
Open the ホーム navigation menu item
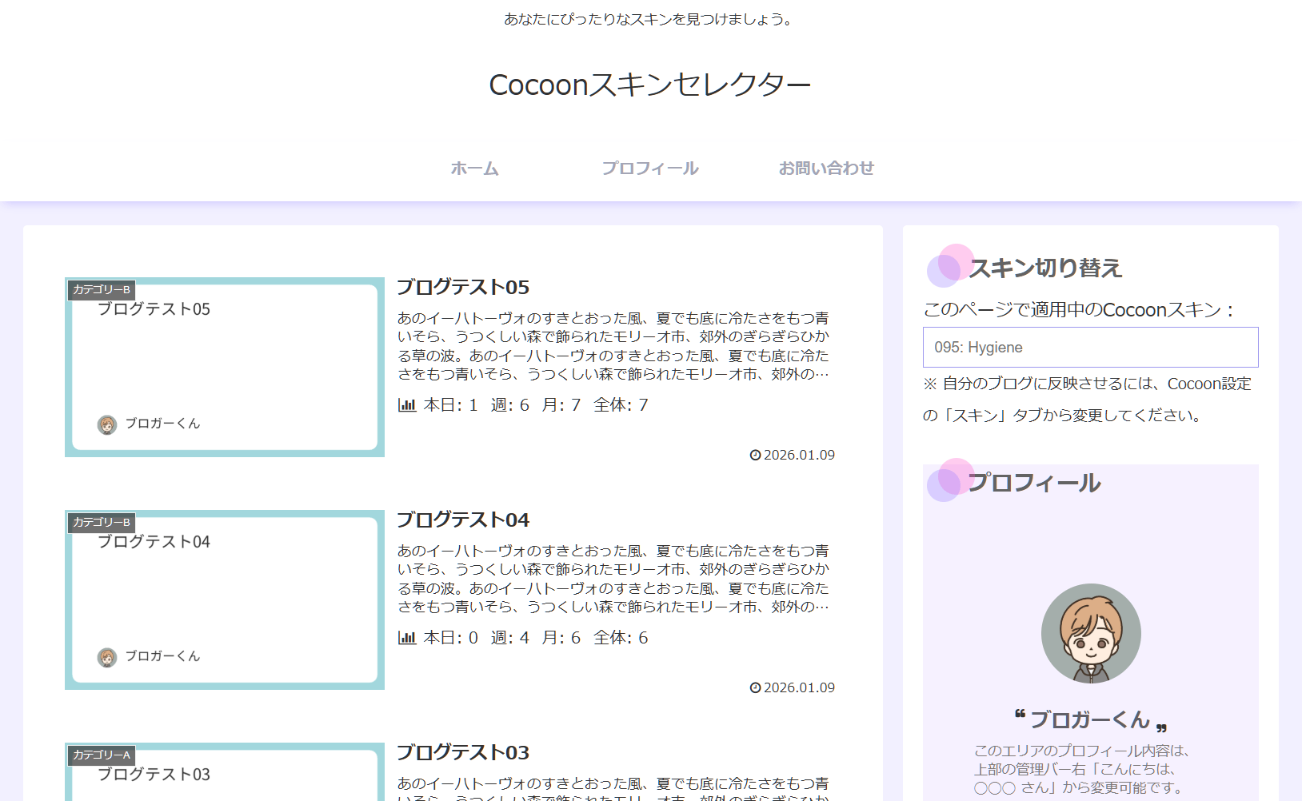tap(474, 168)
